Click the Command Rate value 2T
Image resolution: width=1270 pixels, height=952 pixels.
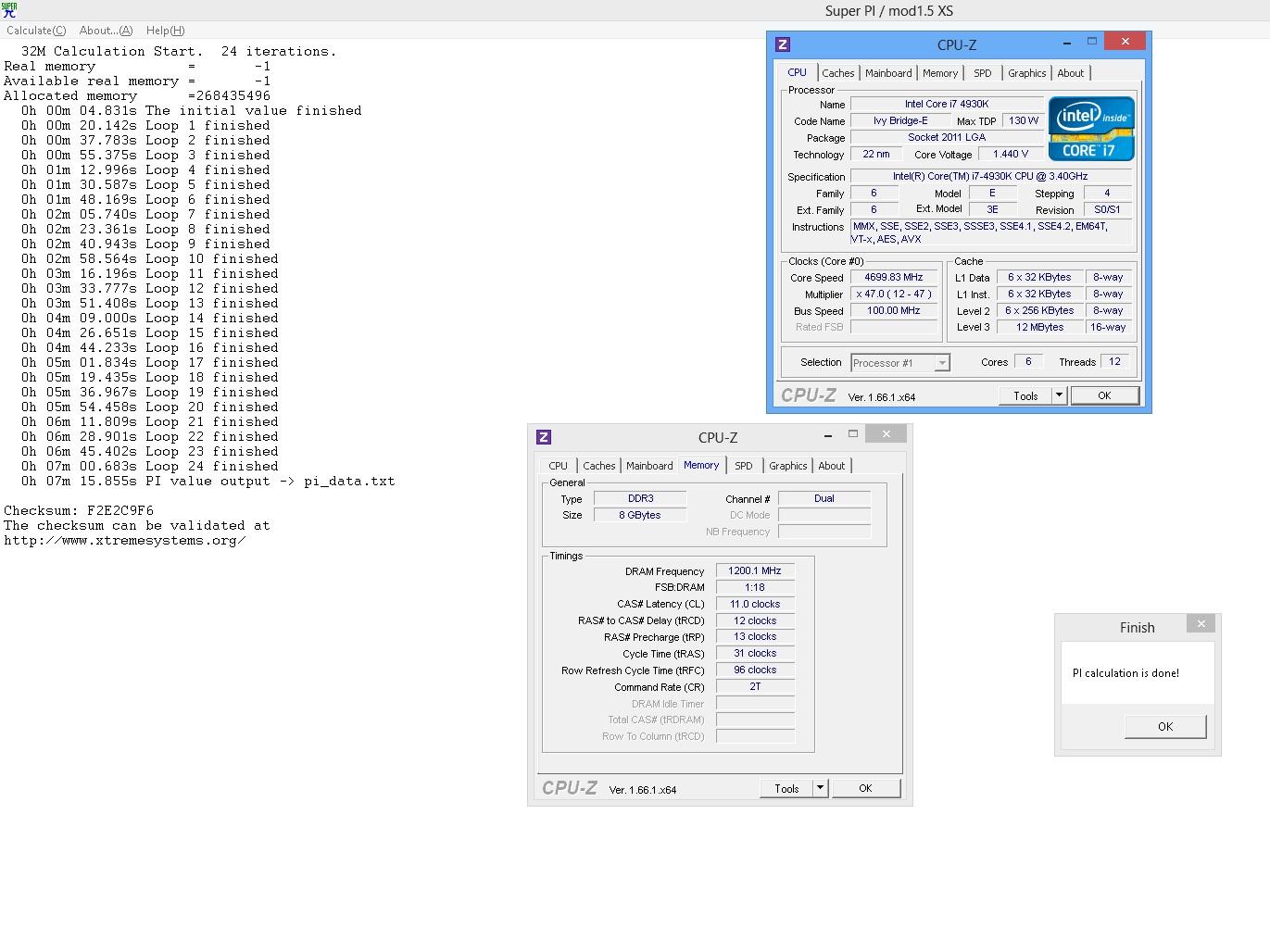[755, 686]
